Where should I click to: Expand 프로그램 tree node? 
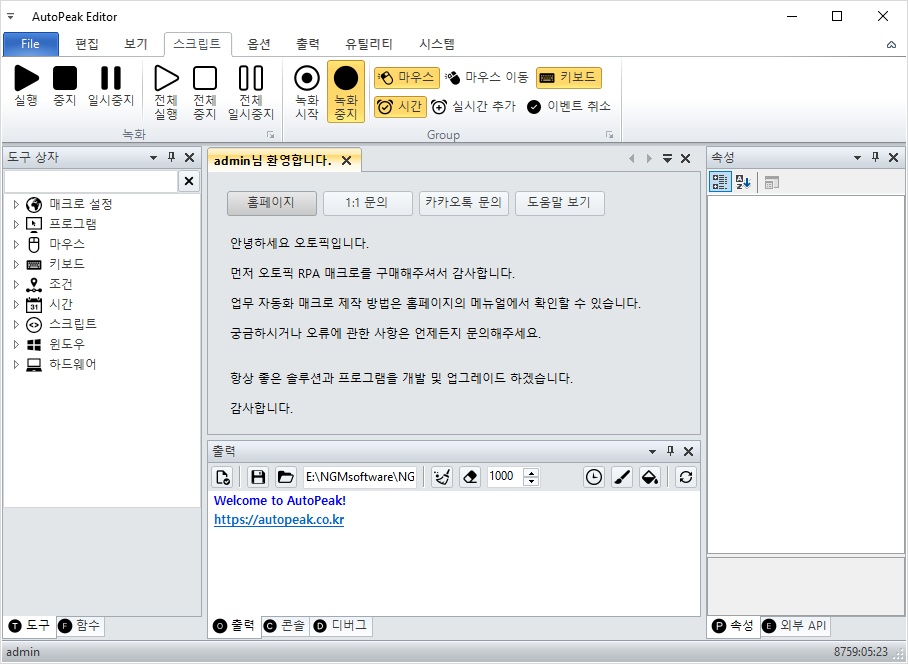pyautogui.click(x=16, y=224)
